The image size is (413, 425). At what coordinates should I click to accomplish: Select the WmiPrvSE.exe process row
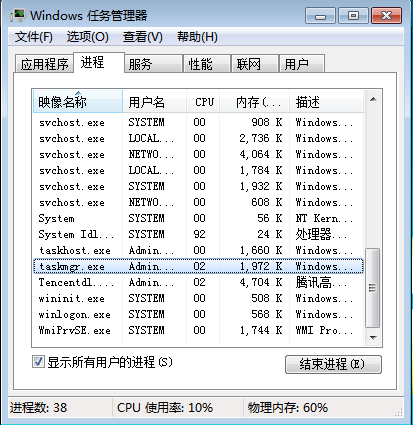[198, 330]
